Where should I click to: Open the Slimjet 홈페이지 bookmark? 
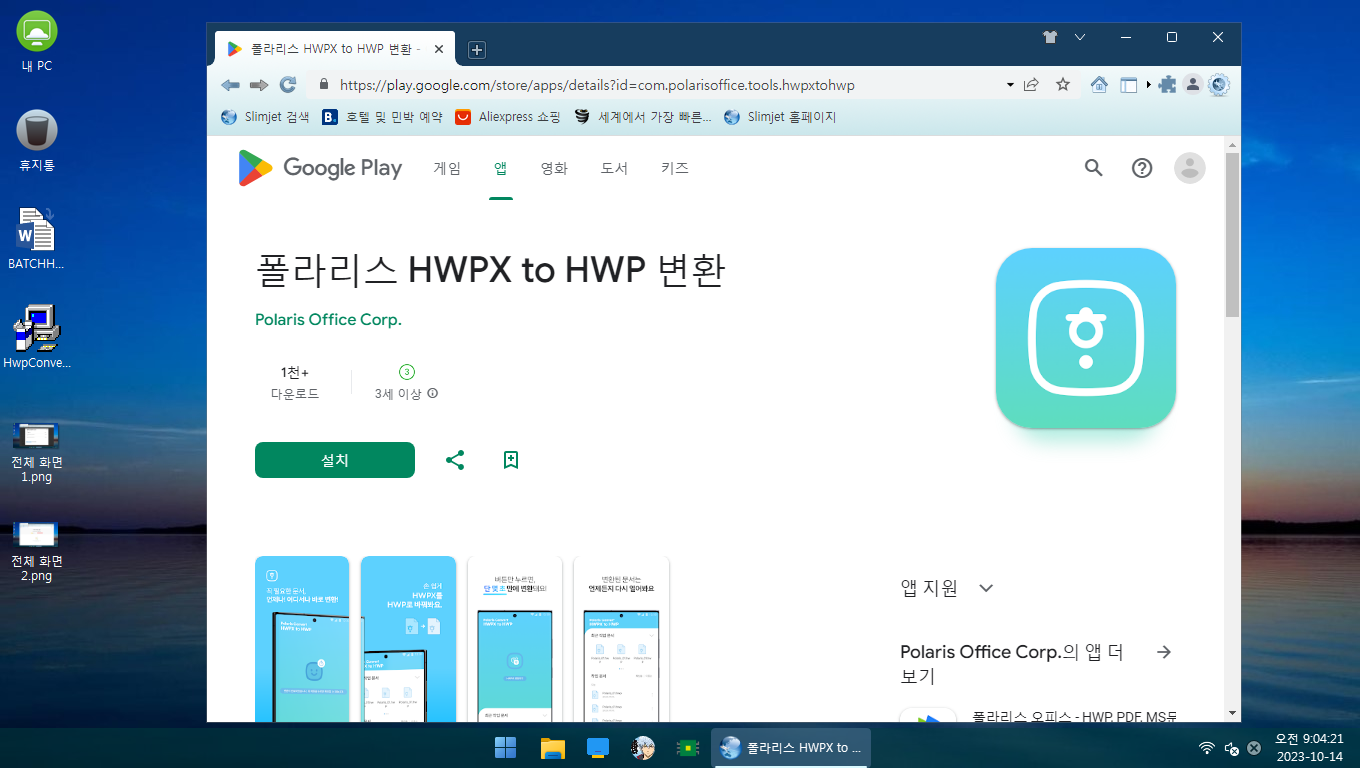[779, 117]
